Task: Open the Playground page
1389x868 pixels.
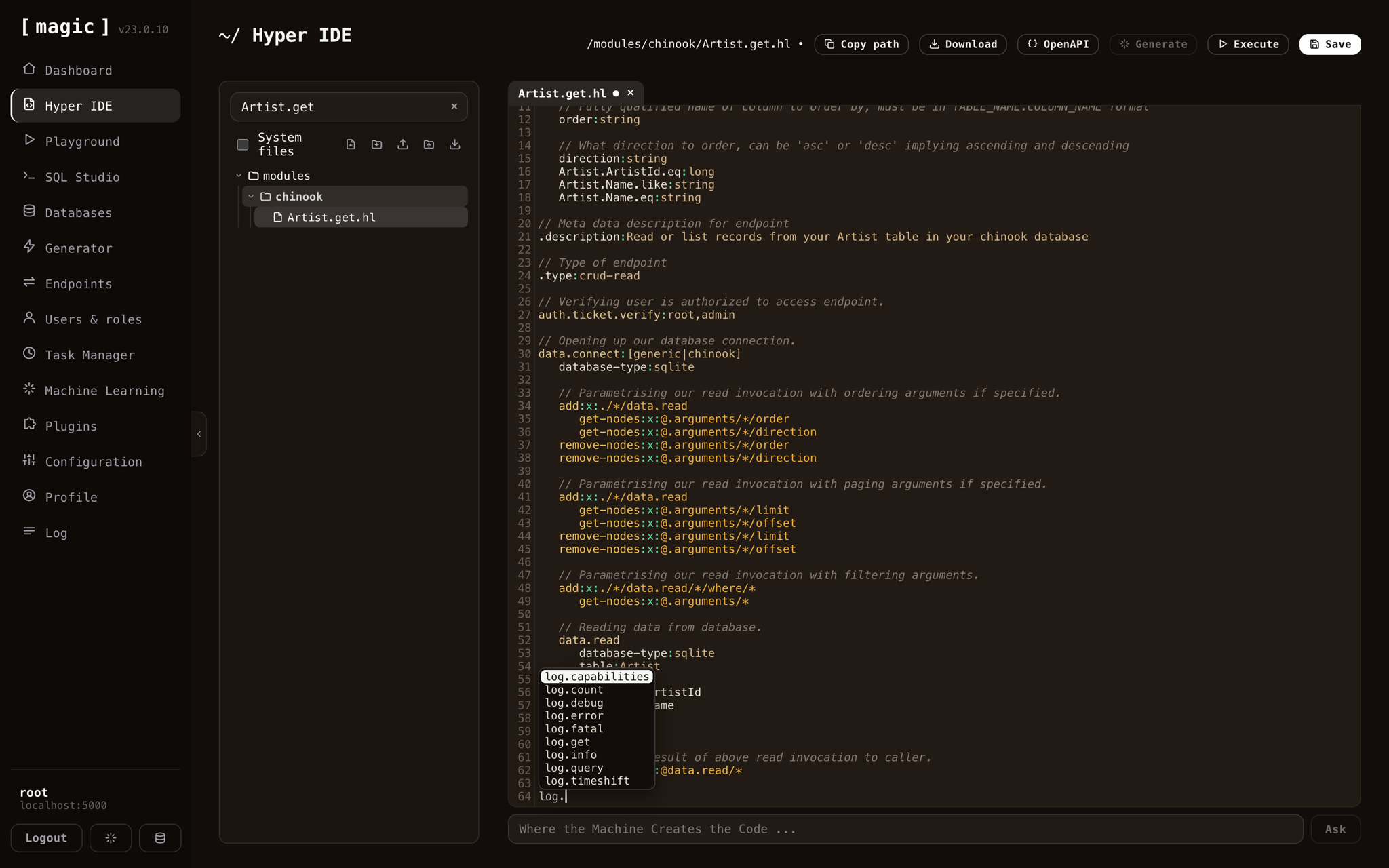Action: pos(96,141)
